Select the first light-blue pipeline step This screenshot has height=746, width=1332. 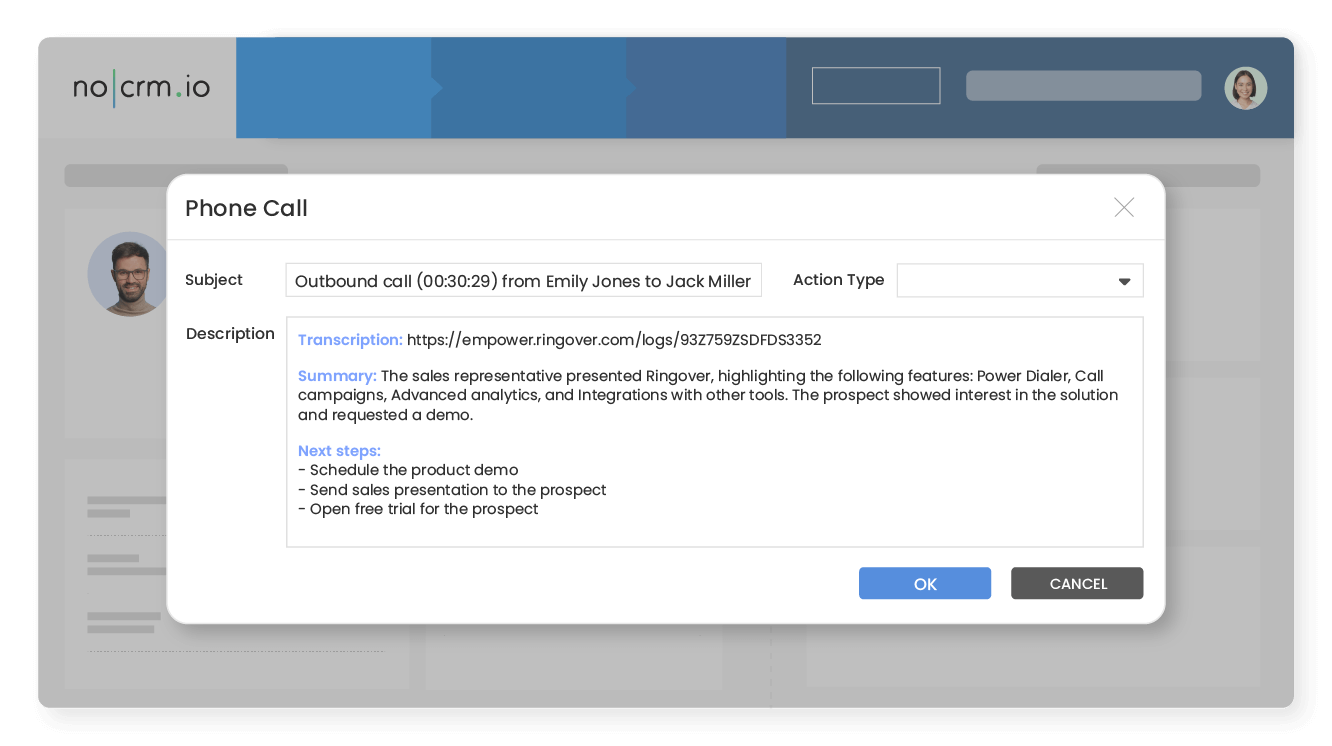click(x=333, y=88)
